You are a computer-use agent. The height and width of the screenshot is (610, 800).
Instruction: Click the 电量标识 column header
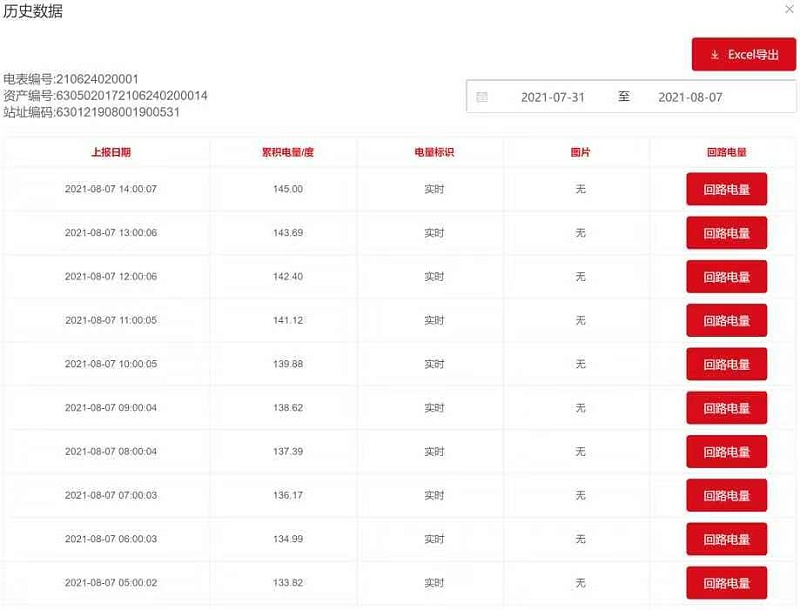[x=434, y=153]
